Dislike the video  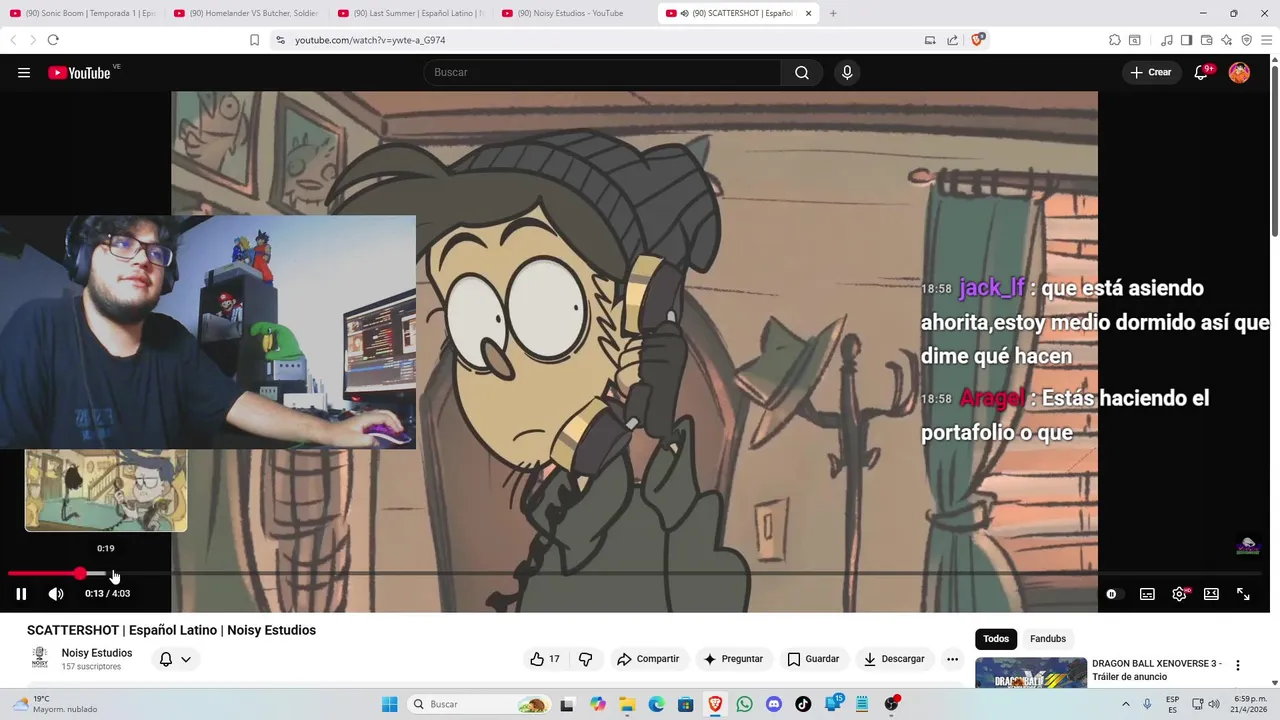pos(586,659)
